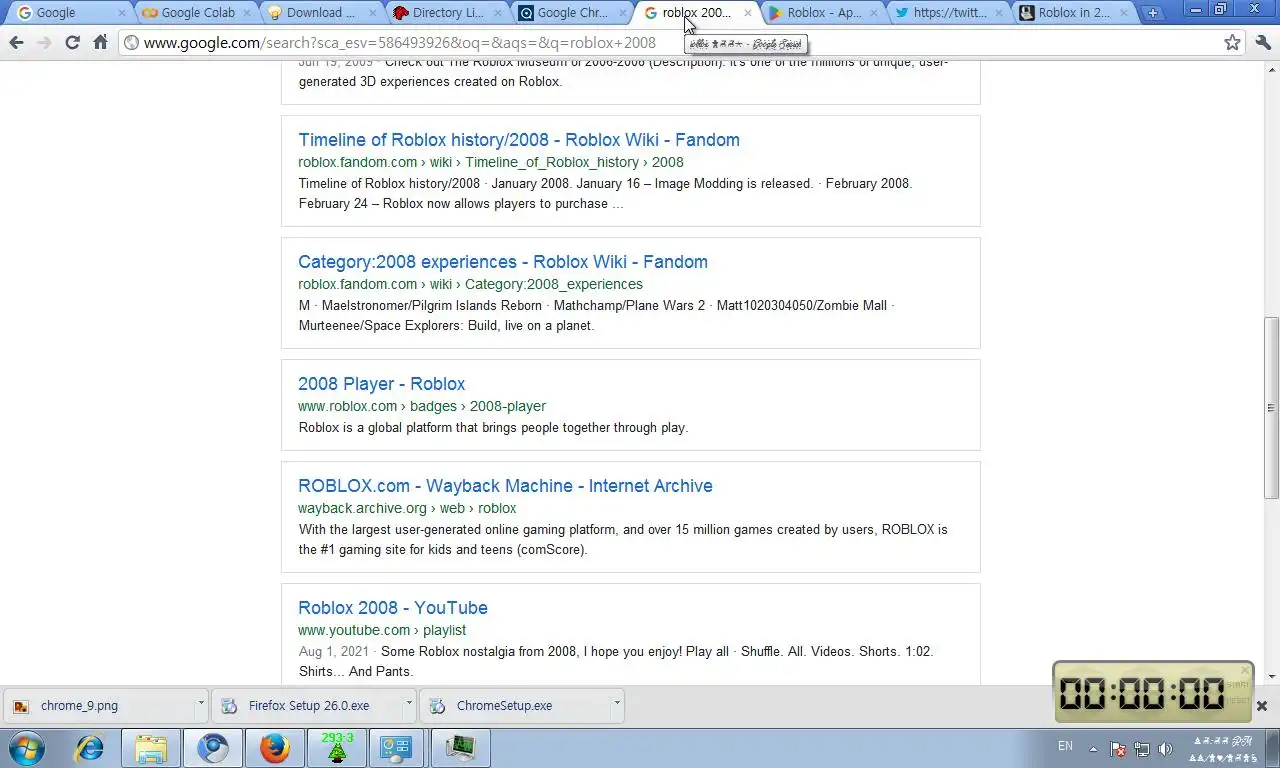Open downloaded ChromeSetup.exe file
The height and width of the screenshot is (768, 1280).
513,705
